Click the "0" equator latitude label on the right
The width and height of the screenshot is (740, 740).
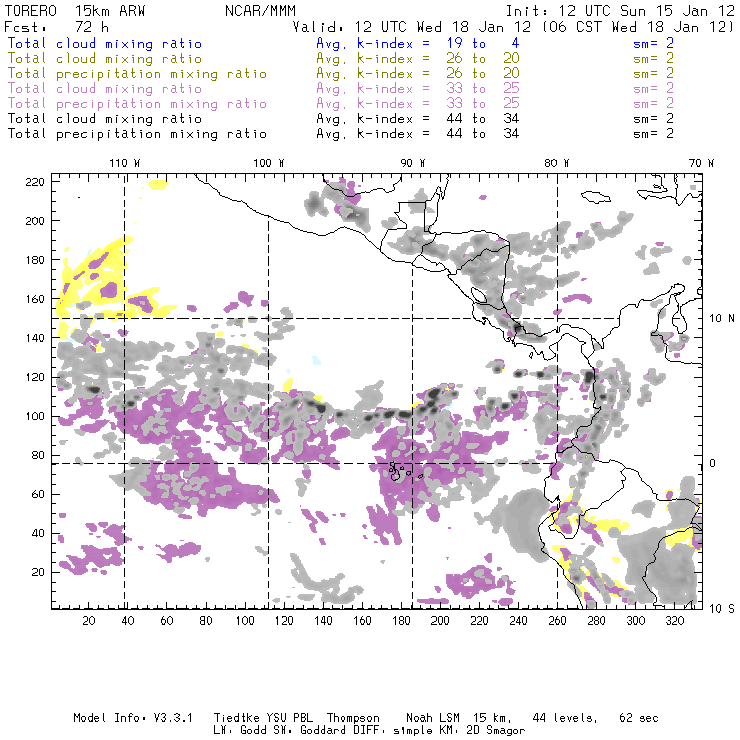click(713, 463)
